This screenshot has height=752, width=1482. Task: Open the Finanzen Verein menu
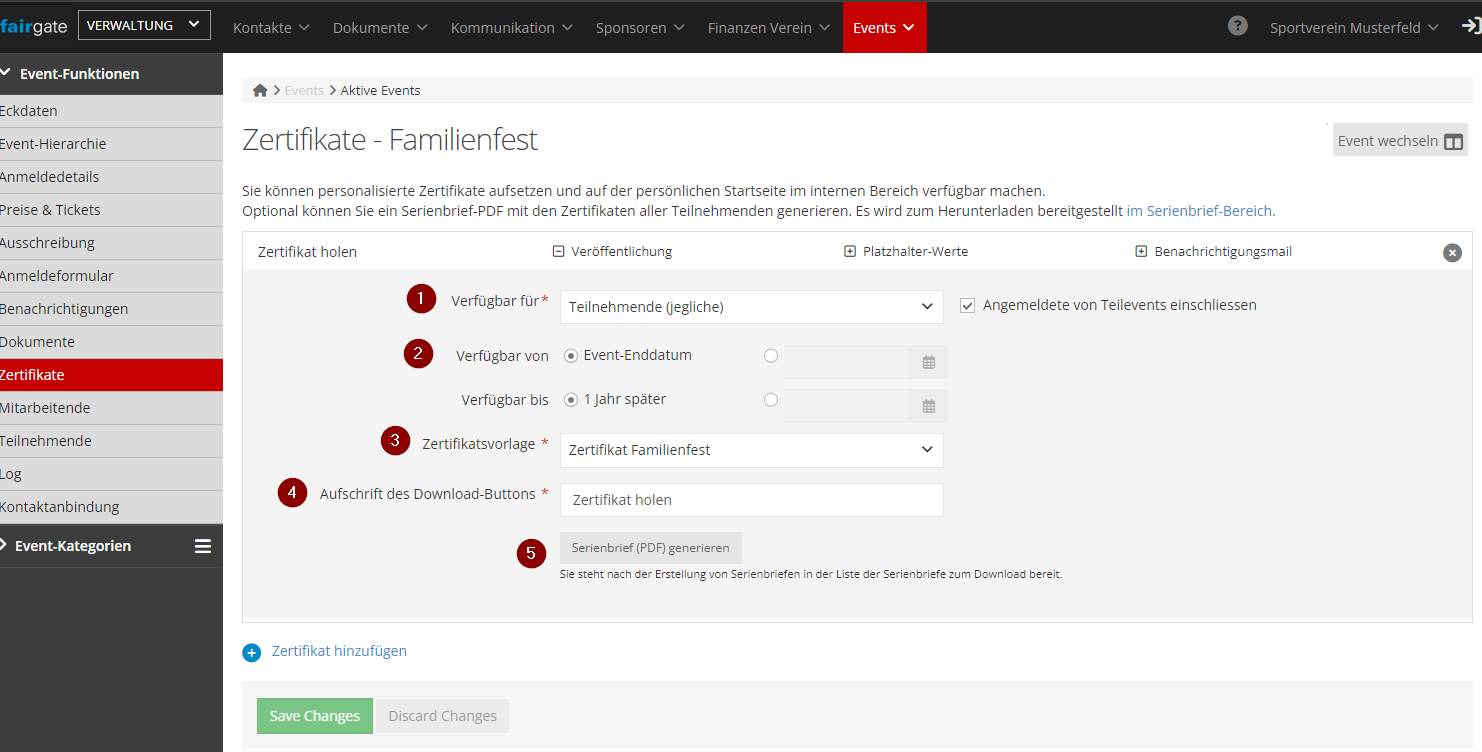[x=768, y=28]
